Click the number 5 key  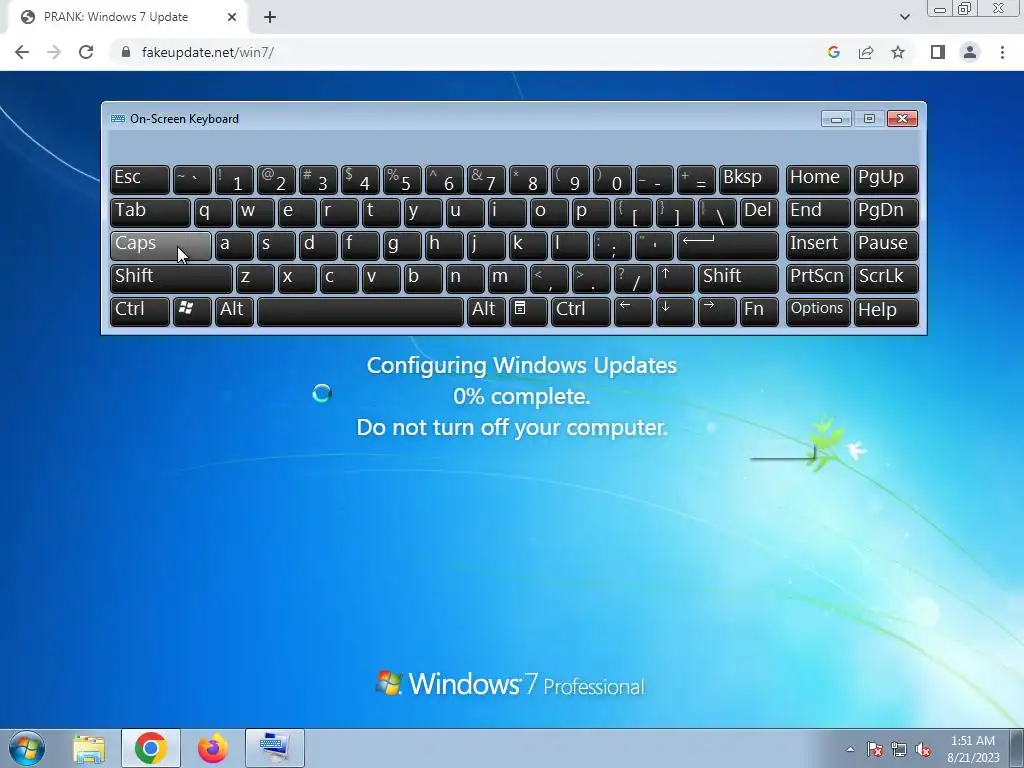pyautogui.click(x=402, y=179)
